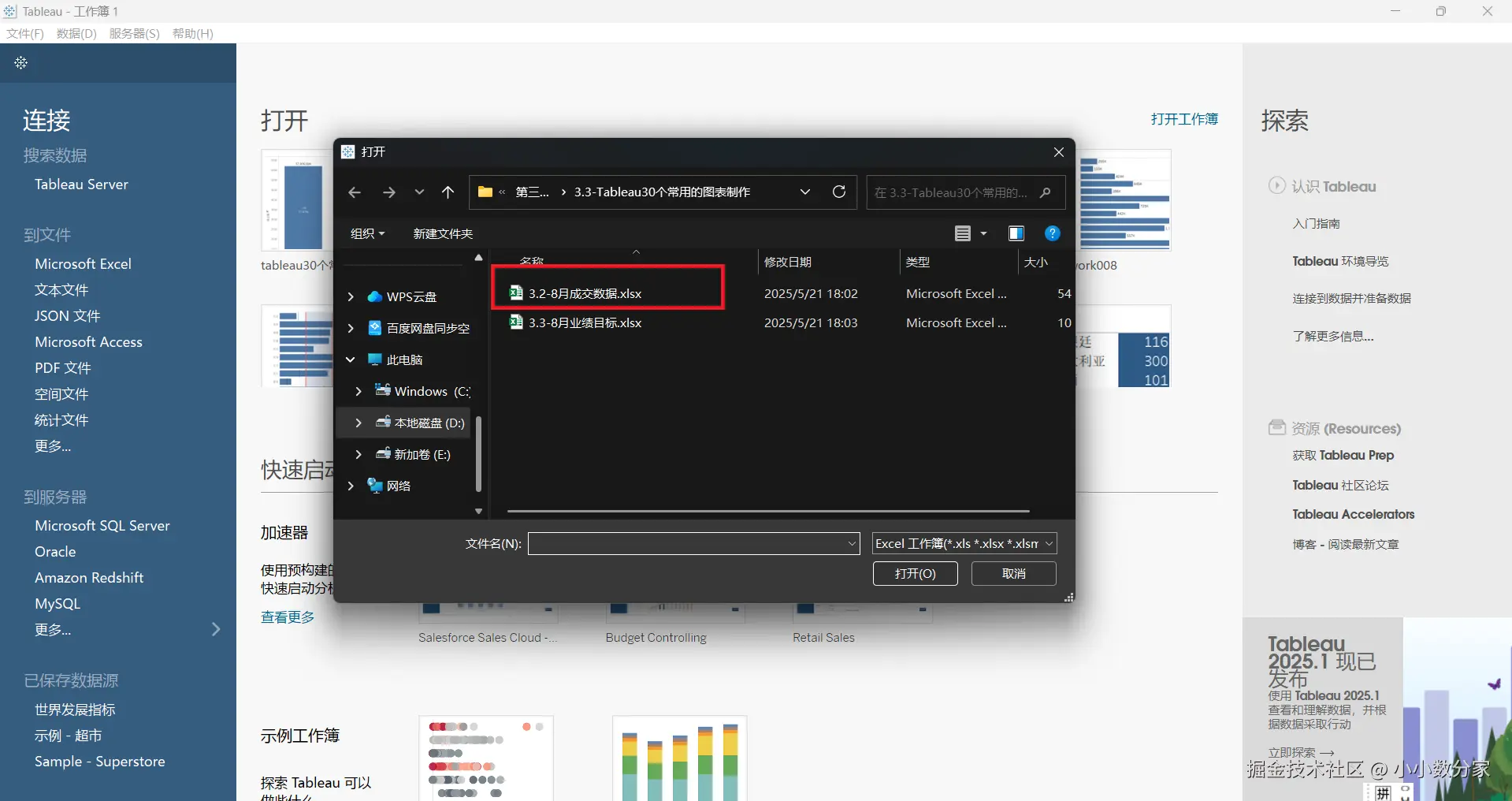Image resolution: width=1512 pixels, height=801 pixels.
Task: Connect to MySQL
Action: pyautogui.click(x=58, y=603)
